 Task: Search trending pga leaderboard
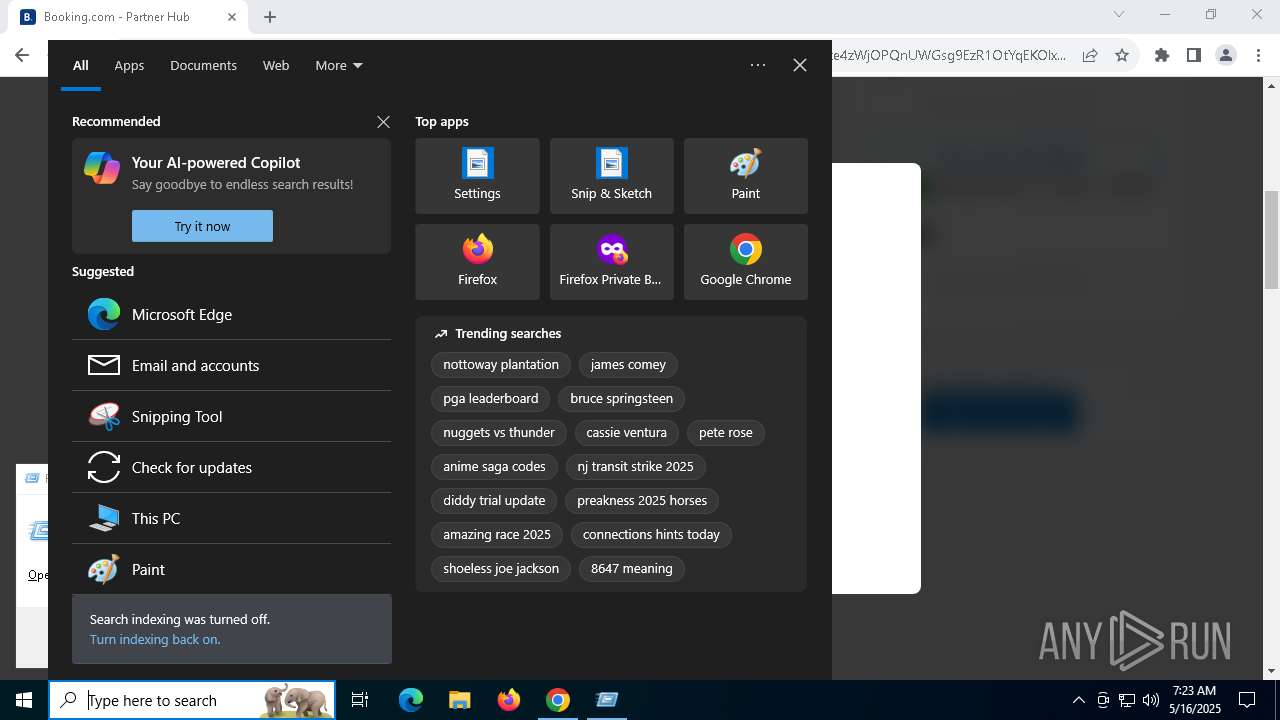(x=491, y=398)
